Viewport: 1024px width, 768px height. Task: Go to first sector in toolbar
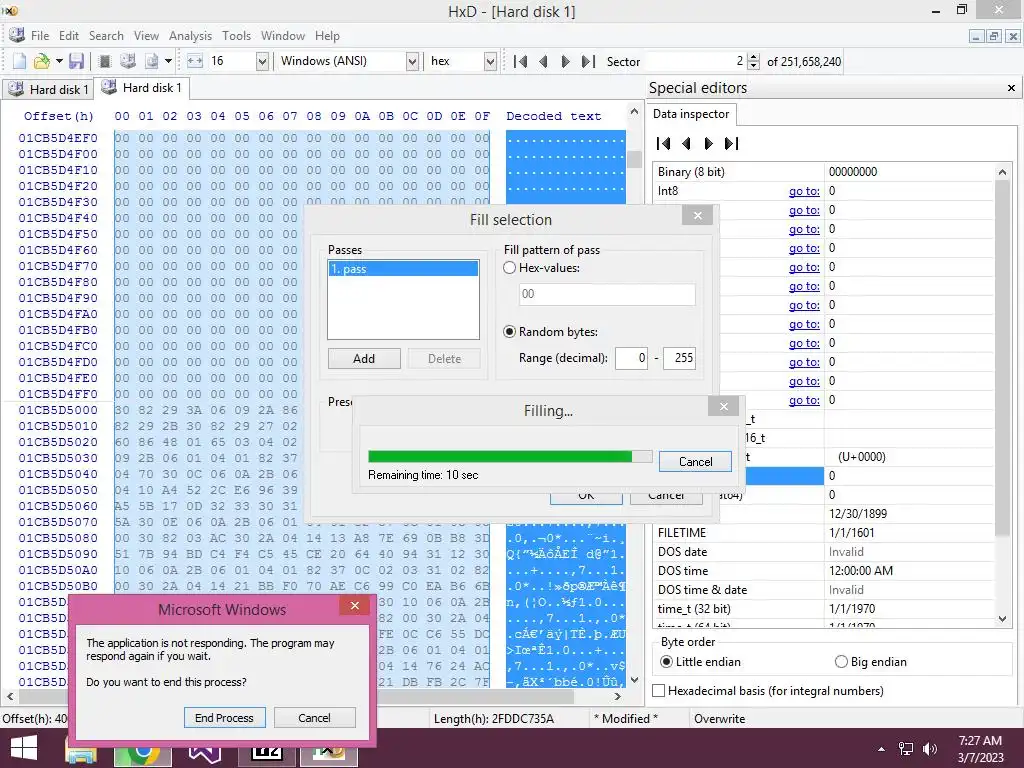520,61
